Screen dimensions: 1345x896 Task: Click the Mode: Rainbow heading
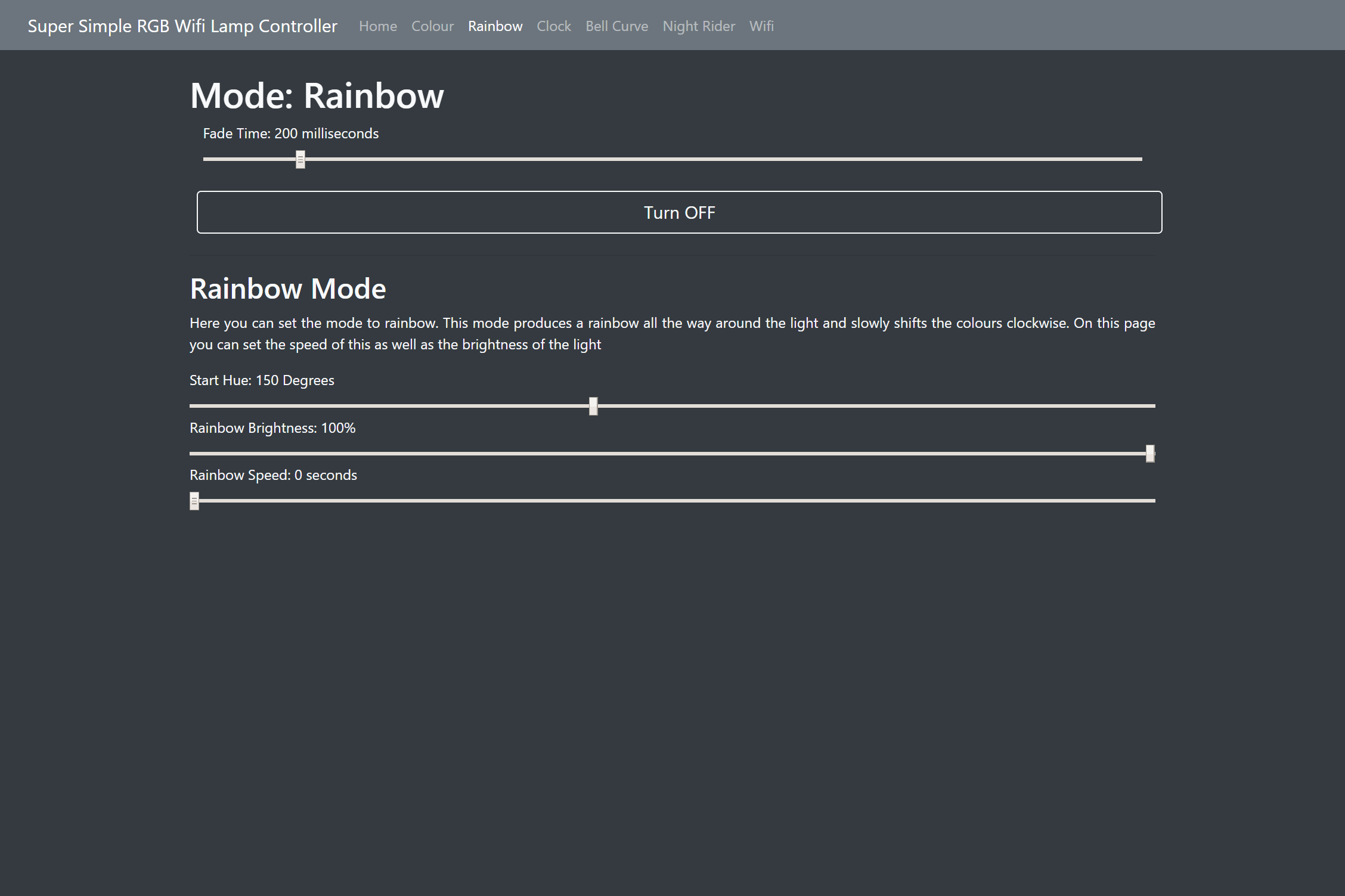(316, 94)
